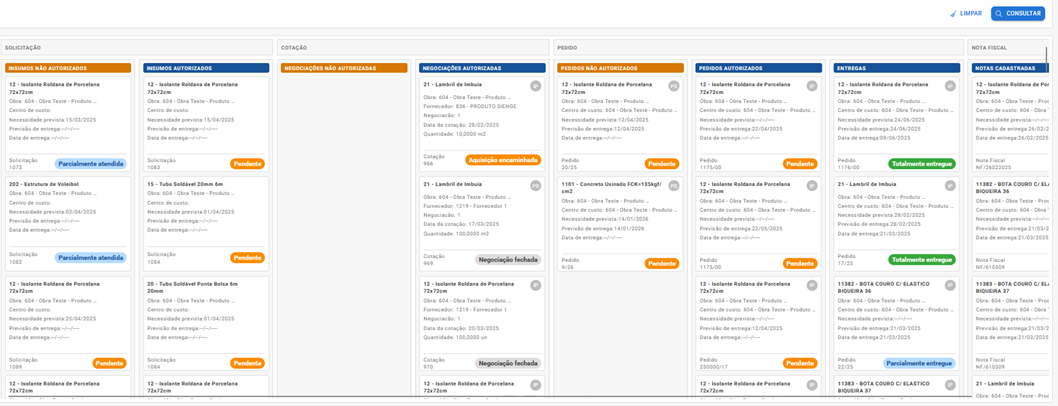
Task: Click Parcialmente entregue status on Pedido 22/25
Action: (919, 363)
